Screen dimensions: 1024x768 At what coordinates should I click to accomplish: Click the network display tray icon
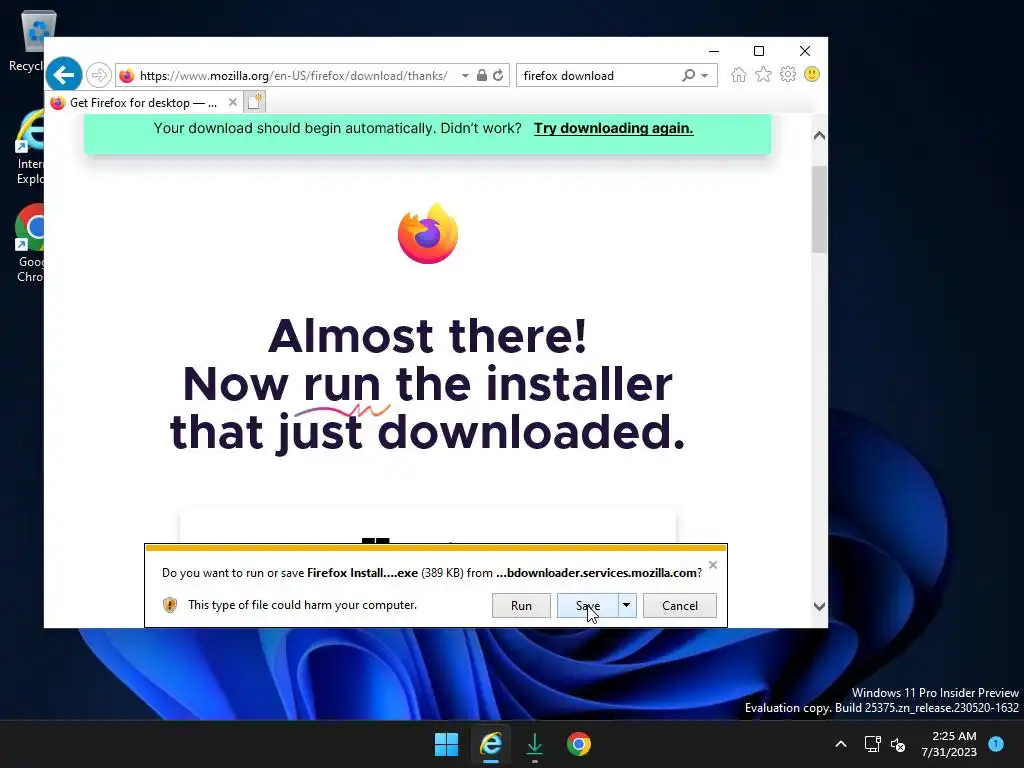pyautogui.click(x=872, y=744)
